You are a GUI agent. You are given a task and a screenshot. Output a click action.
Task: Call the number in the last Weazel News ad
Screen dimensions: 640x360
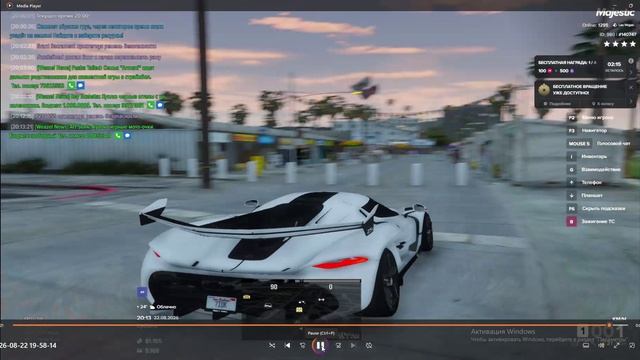(x=118, y=135)
